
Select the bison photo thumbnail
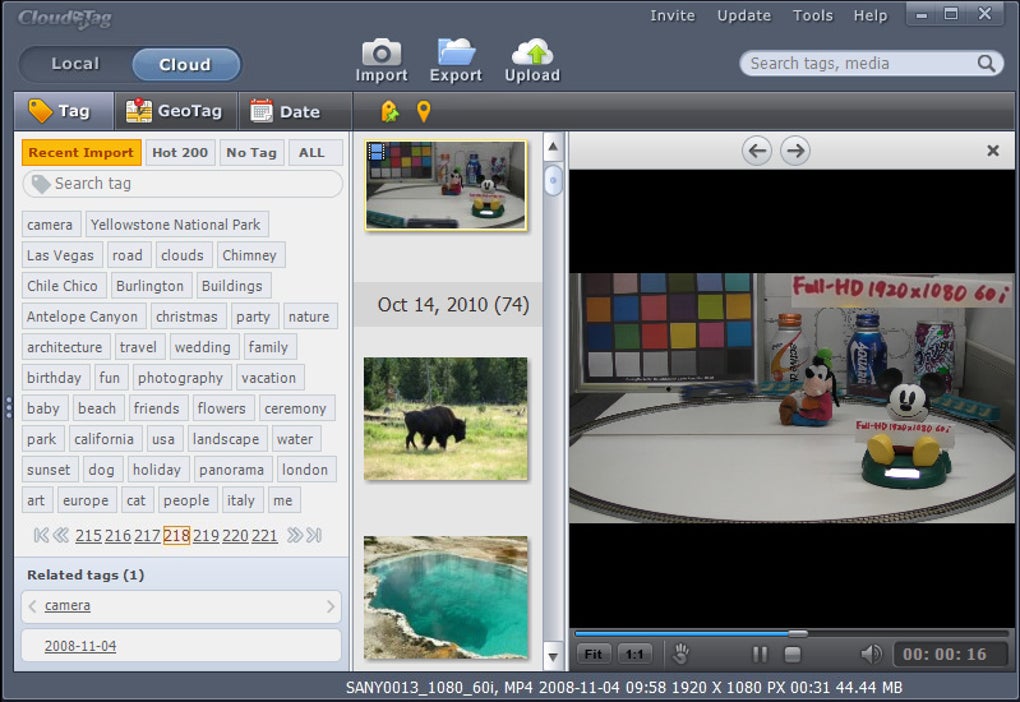[445, 418]
